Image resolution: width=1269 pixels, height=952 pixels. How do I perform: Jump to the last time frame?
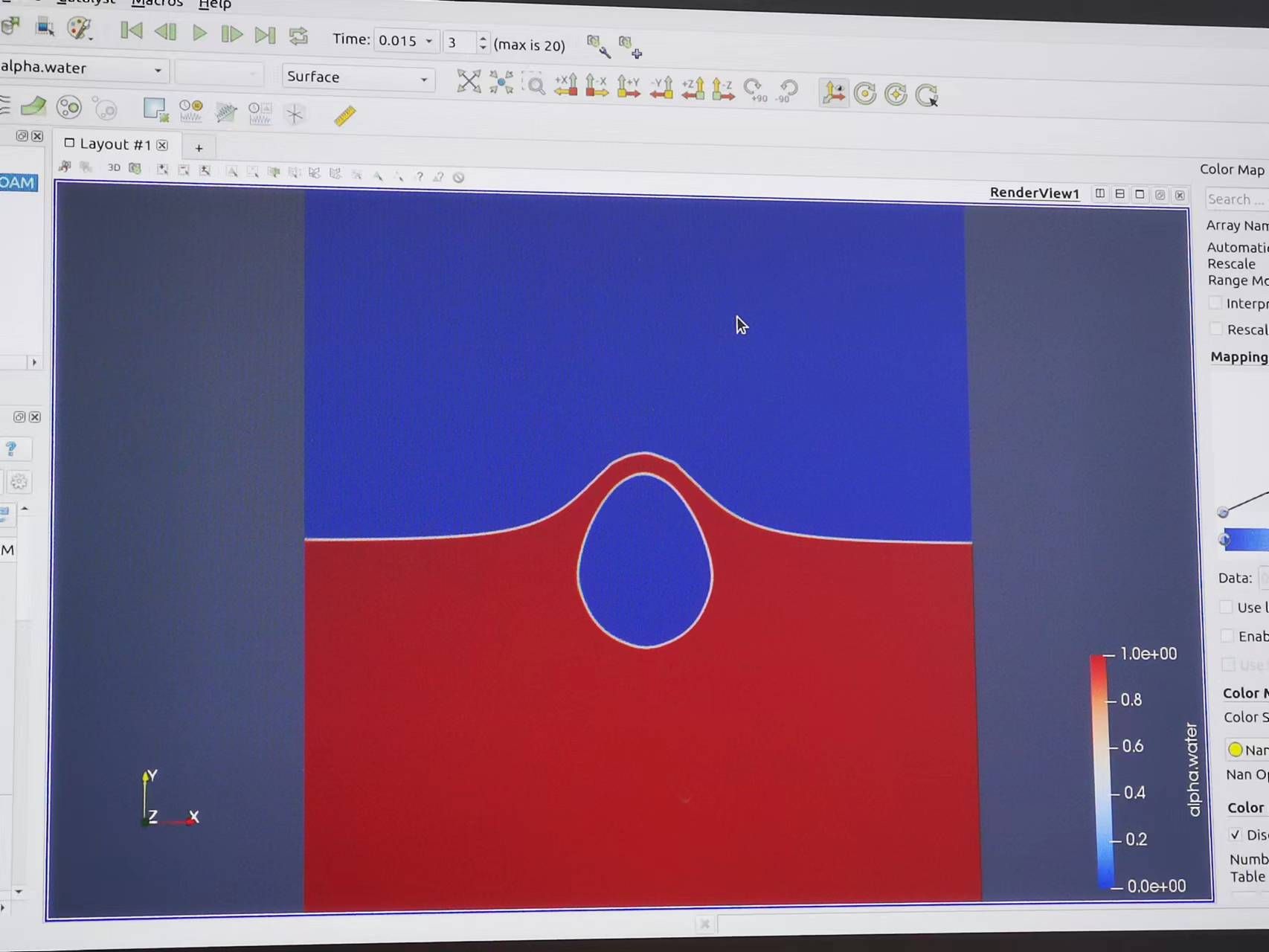tap(265, 34)
